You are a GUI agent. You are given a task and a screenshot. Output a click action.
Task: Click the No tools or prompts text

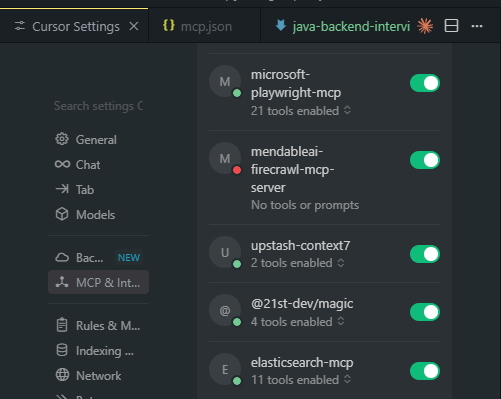(305, 205)
